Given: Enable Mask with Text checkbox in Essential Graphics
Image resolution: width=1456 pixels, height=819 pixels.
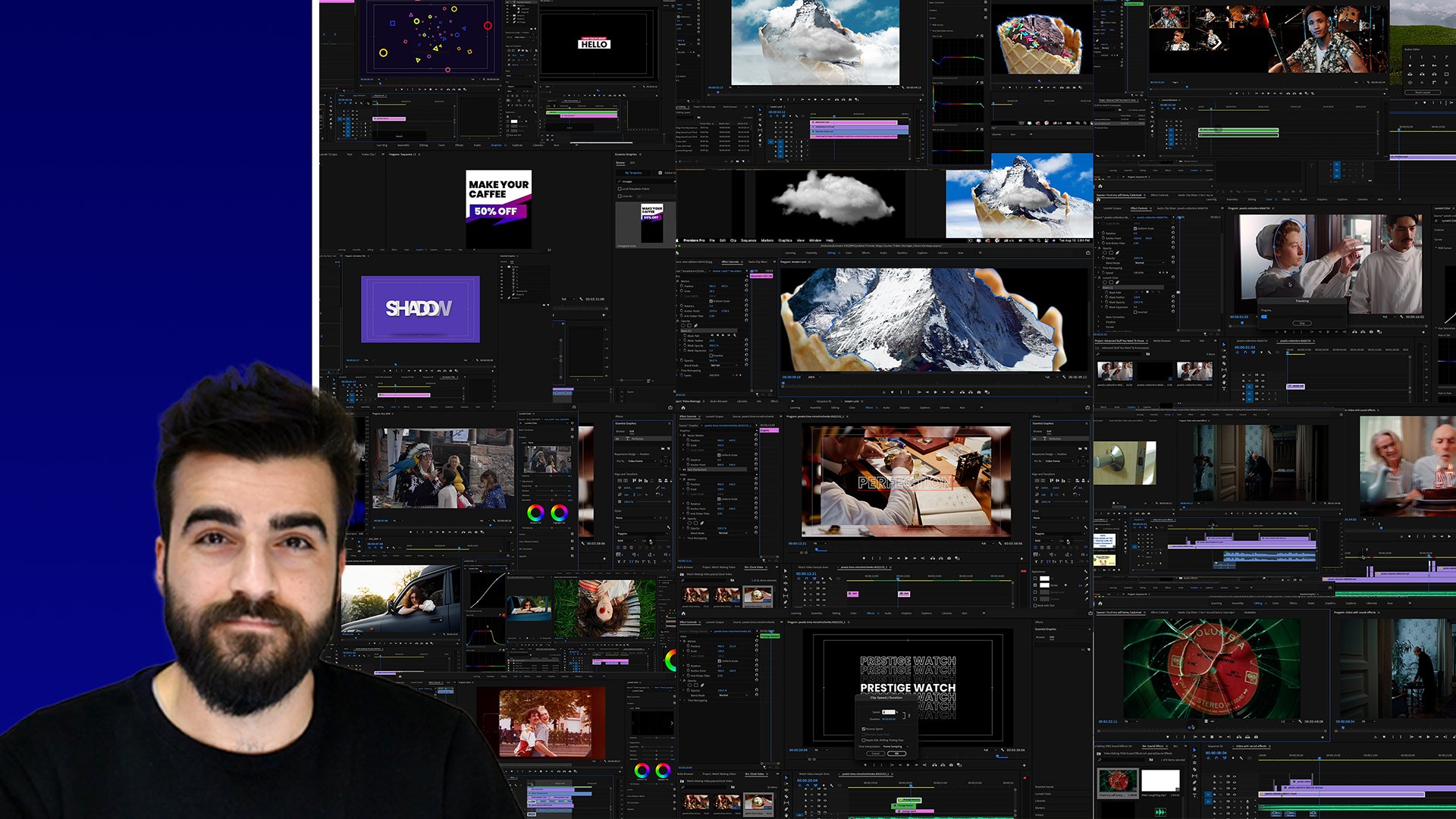Looking at the screenshot, I should point(1034,605).
